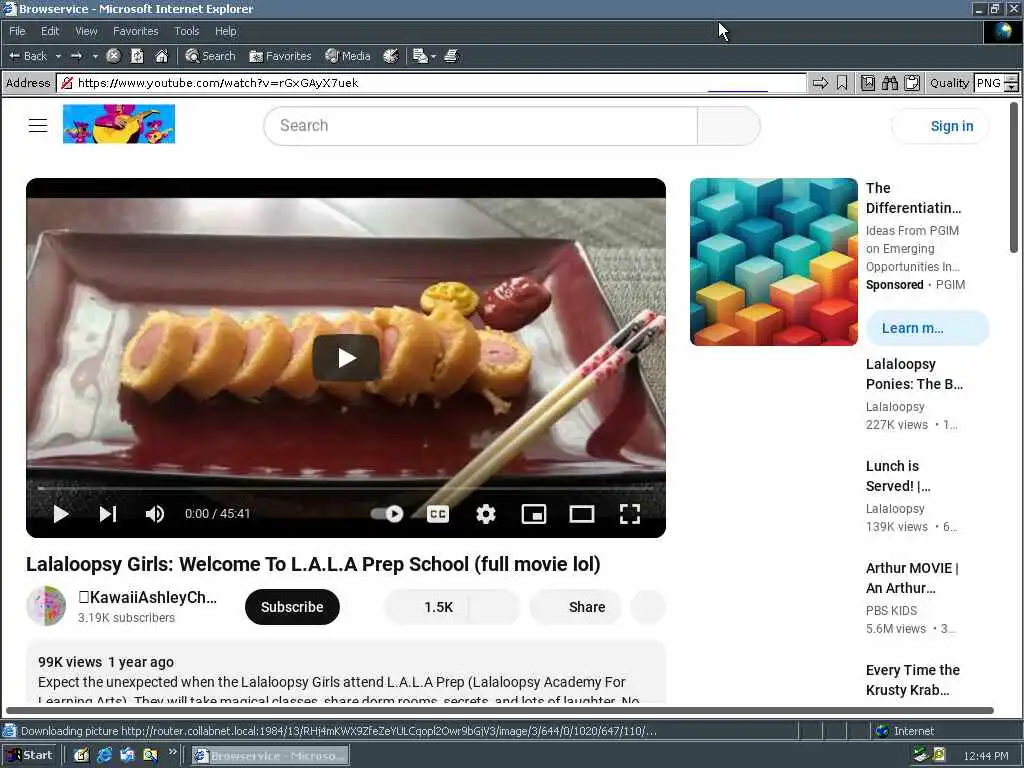Screen dimensions: 1024x768
Task: Click the Sign in button
Action: [x=940, y=126]
